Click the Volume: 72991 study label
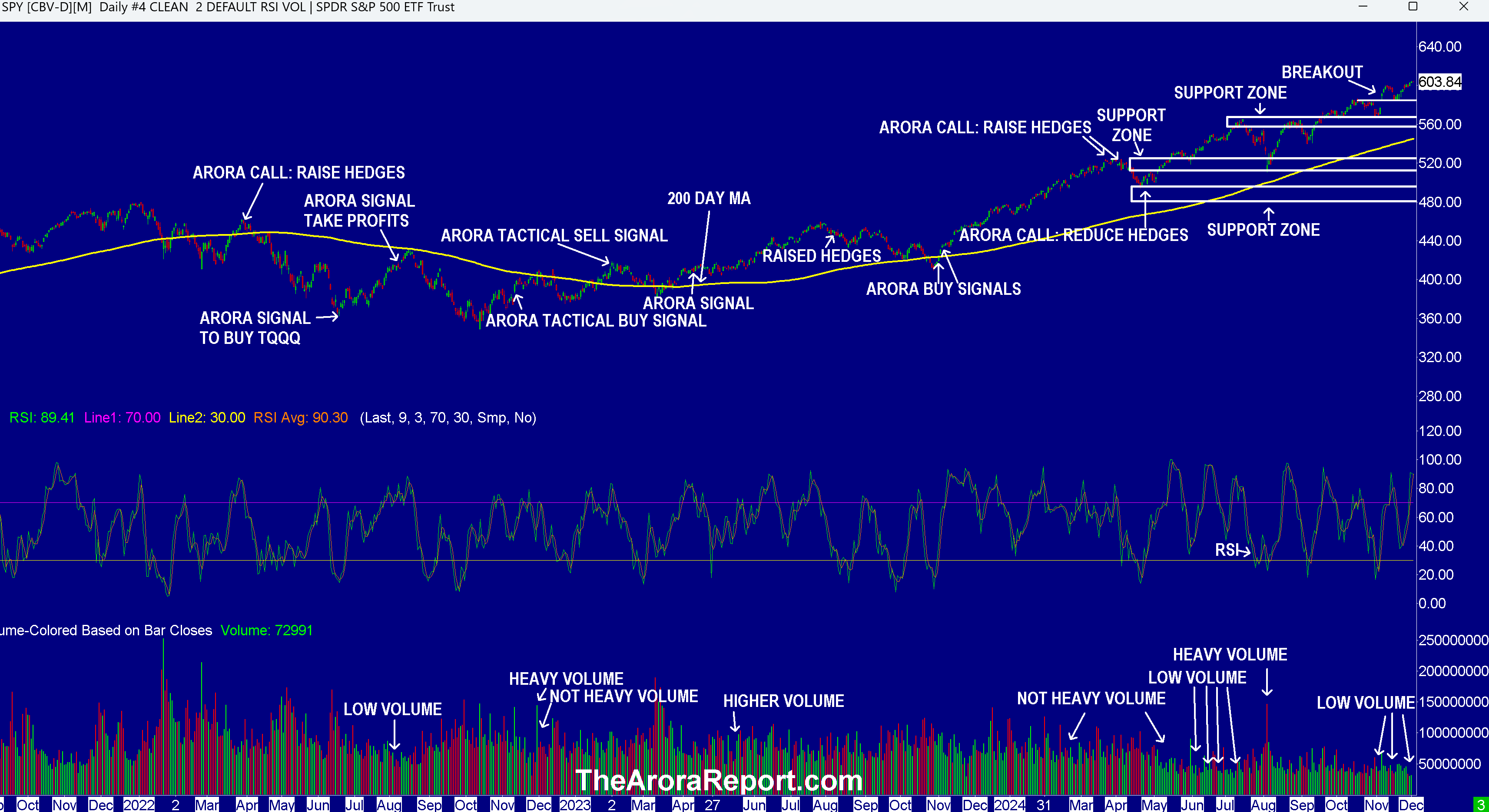 point(266,630)
